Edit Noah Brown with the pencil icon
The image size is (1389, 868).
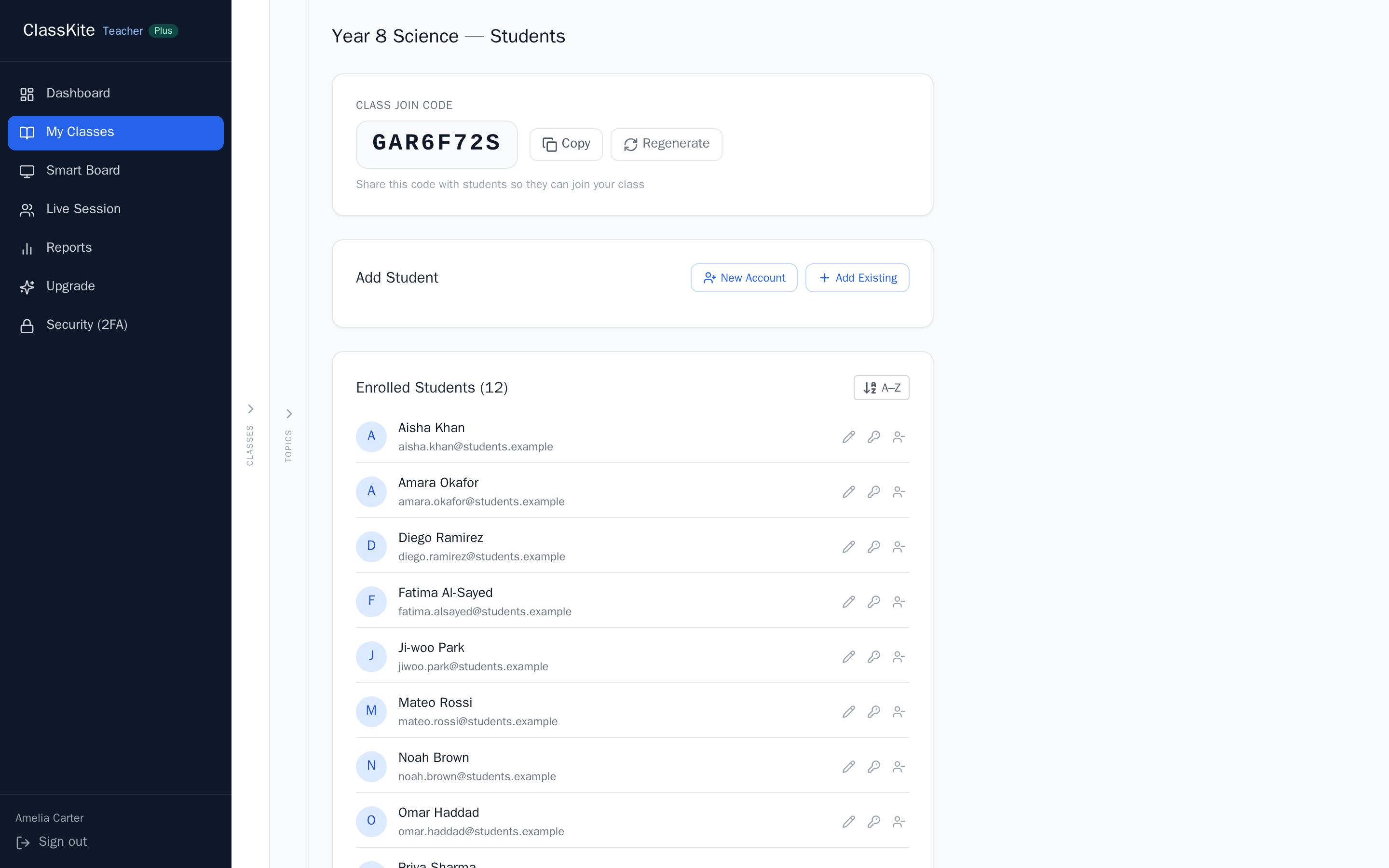(x=848, y=767)
